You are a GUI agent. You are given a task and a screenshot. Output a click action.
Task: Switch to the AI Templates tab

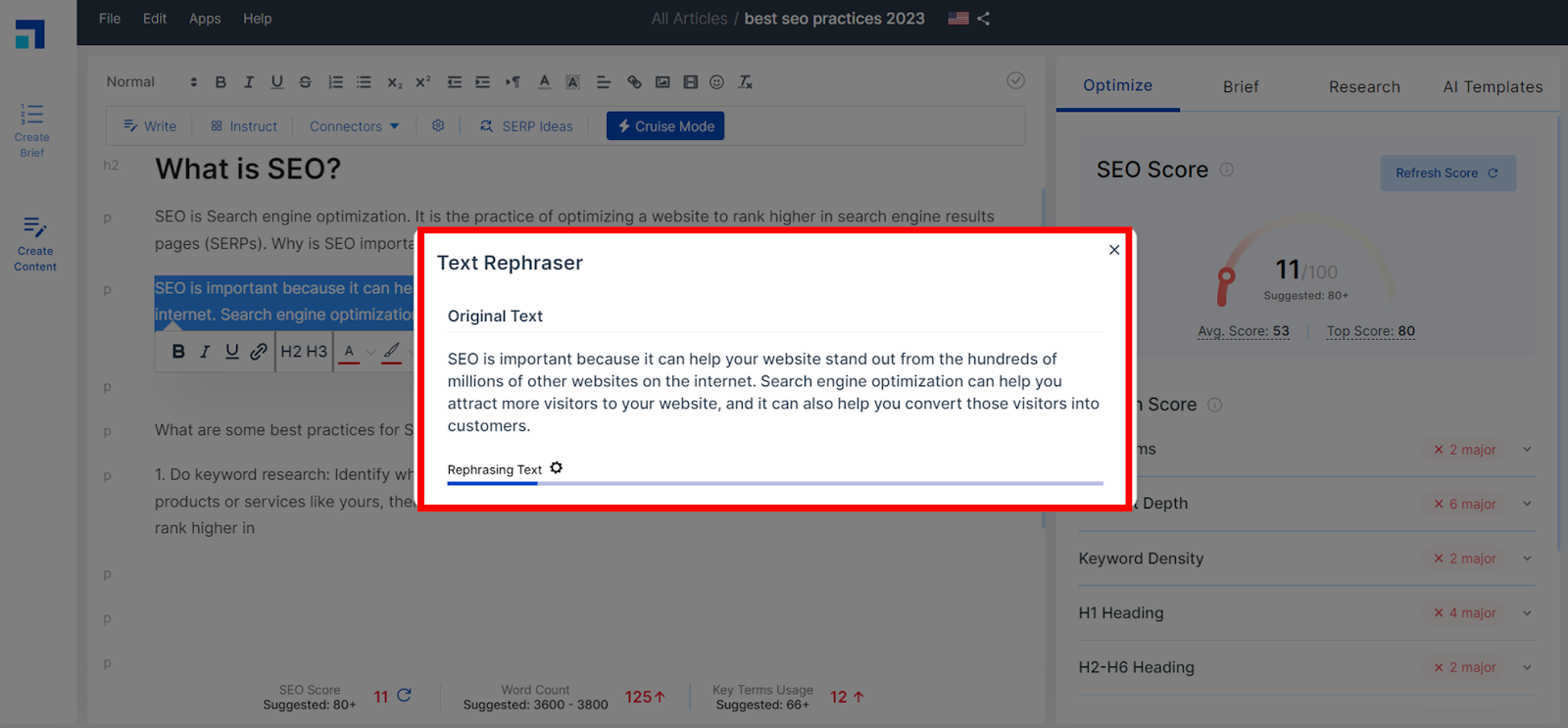point(1493,86)
